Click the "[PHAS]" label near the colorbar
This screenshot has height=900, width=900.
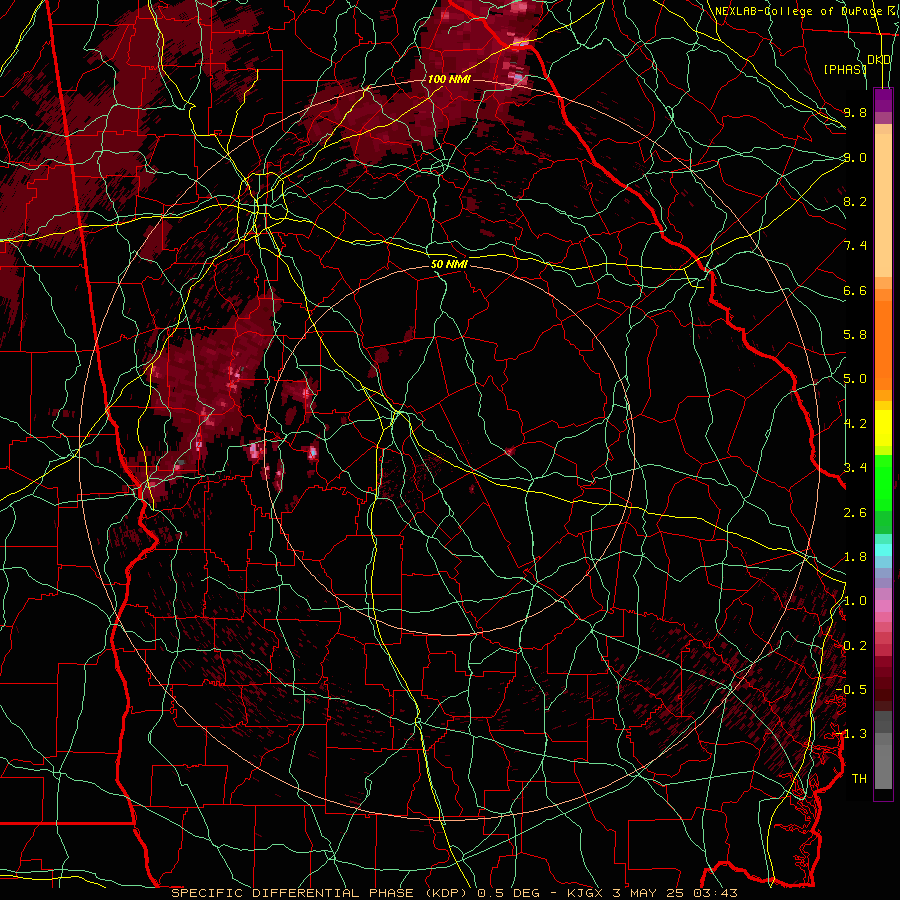pyautogui.click(x=844, y=69)
